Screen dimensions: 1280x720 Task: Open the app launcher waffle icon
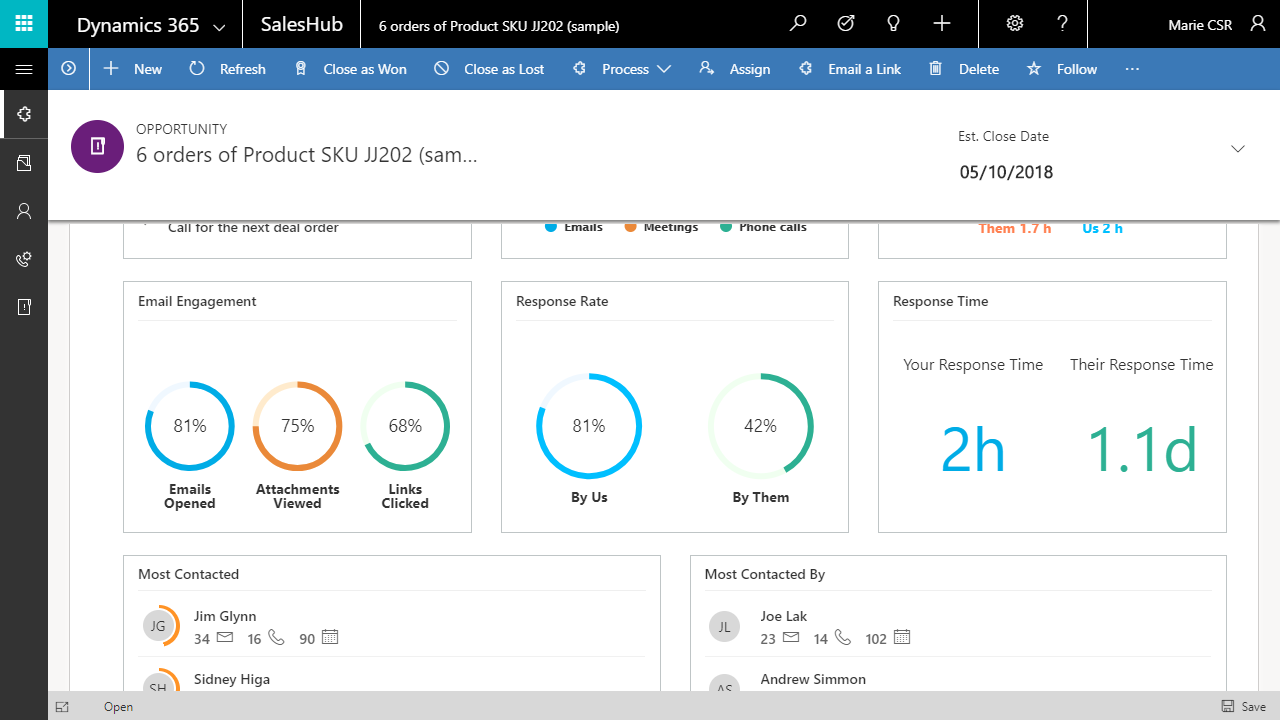point(24,24)
